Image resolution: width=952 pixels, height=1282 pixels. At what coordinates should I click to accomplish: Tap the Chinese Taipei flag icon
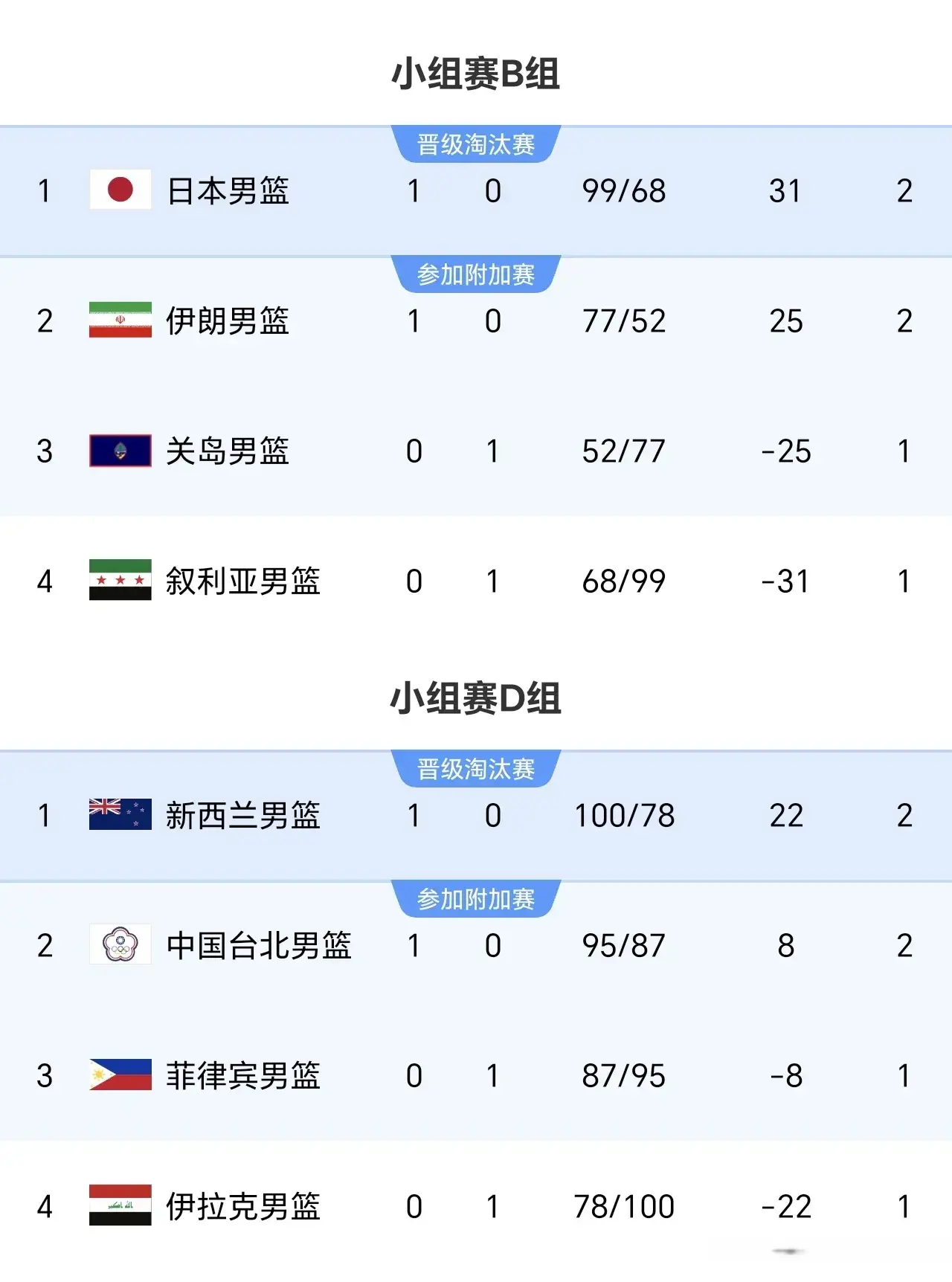point(120,944)
